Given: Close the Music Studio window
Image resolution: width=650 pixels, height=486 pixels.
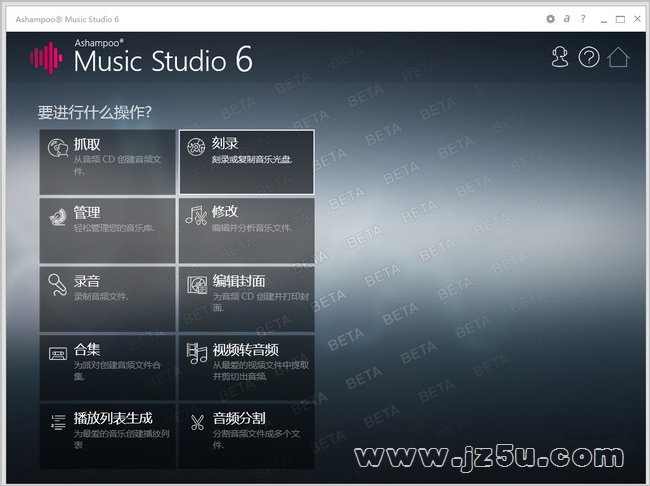Looking at the screenshot, I should coord(637,19).
